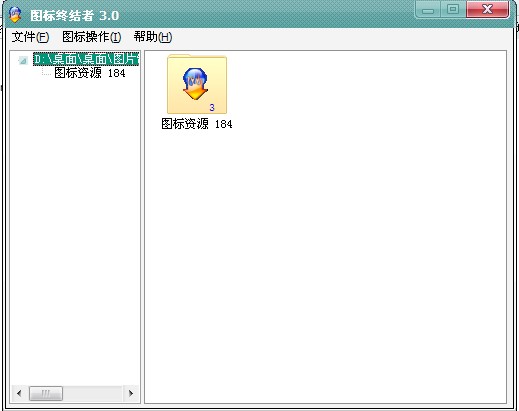
Task: Click the right arrow of tree scrollbar
Action: (x=131, y=393)
